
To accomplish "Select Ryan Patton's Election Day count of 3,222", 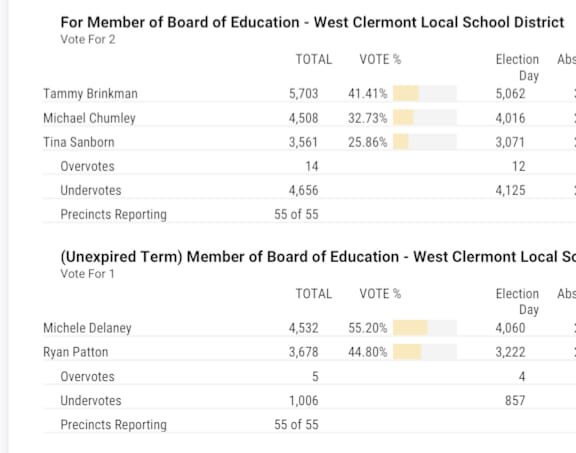I will point(510,352).
